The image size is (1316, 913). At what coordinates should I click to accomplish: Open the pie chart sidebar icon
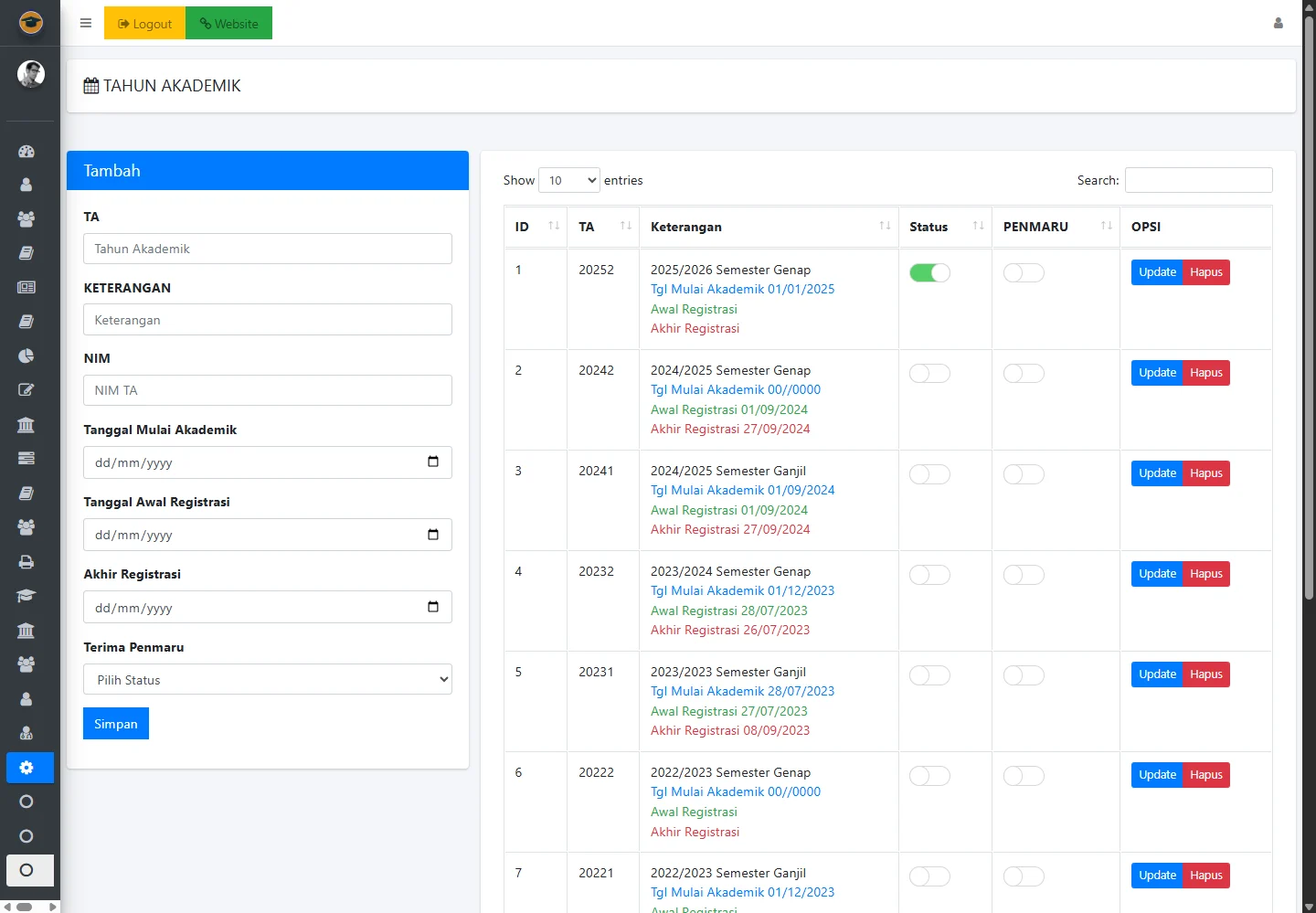click(x=27, y=356)
